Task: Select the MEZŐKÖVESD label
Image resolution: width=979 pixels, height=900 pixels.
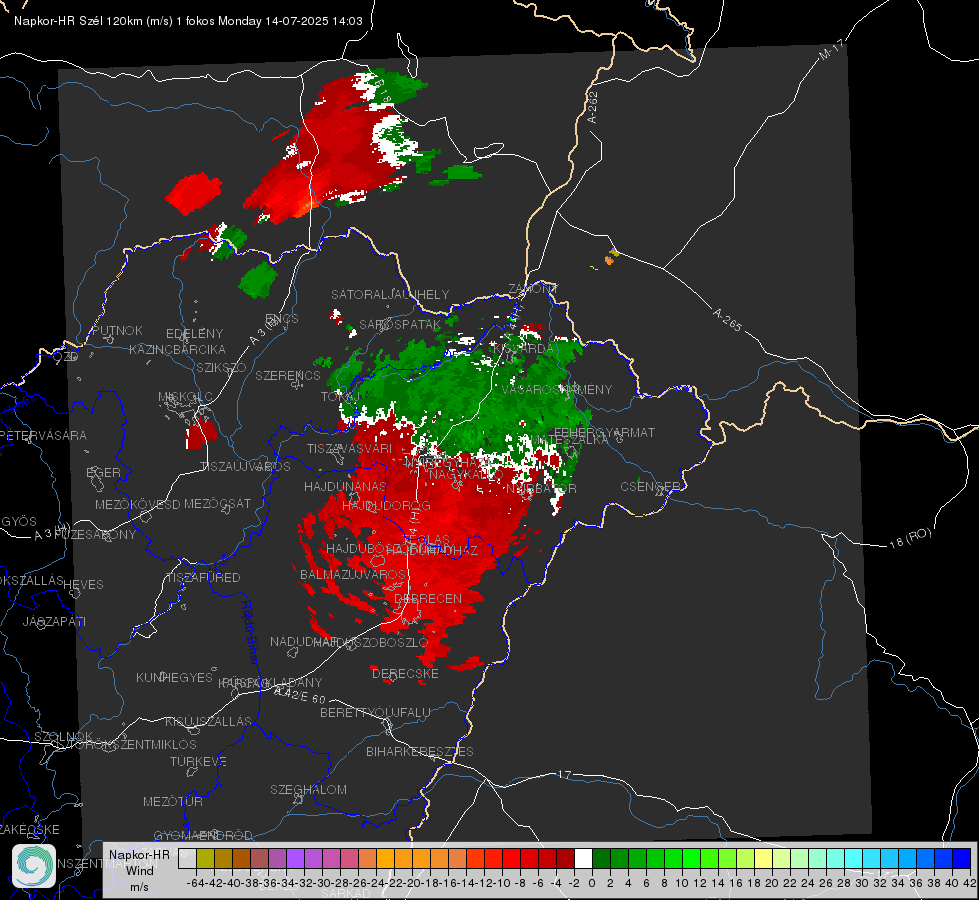Action: [x=137, y=504]
